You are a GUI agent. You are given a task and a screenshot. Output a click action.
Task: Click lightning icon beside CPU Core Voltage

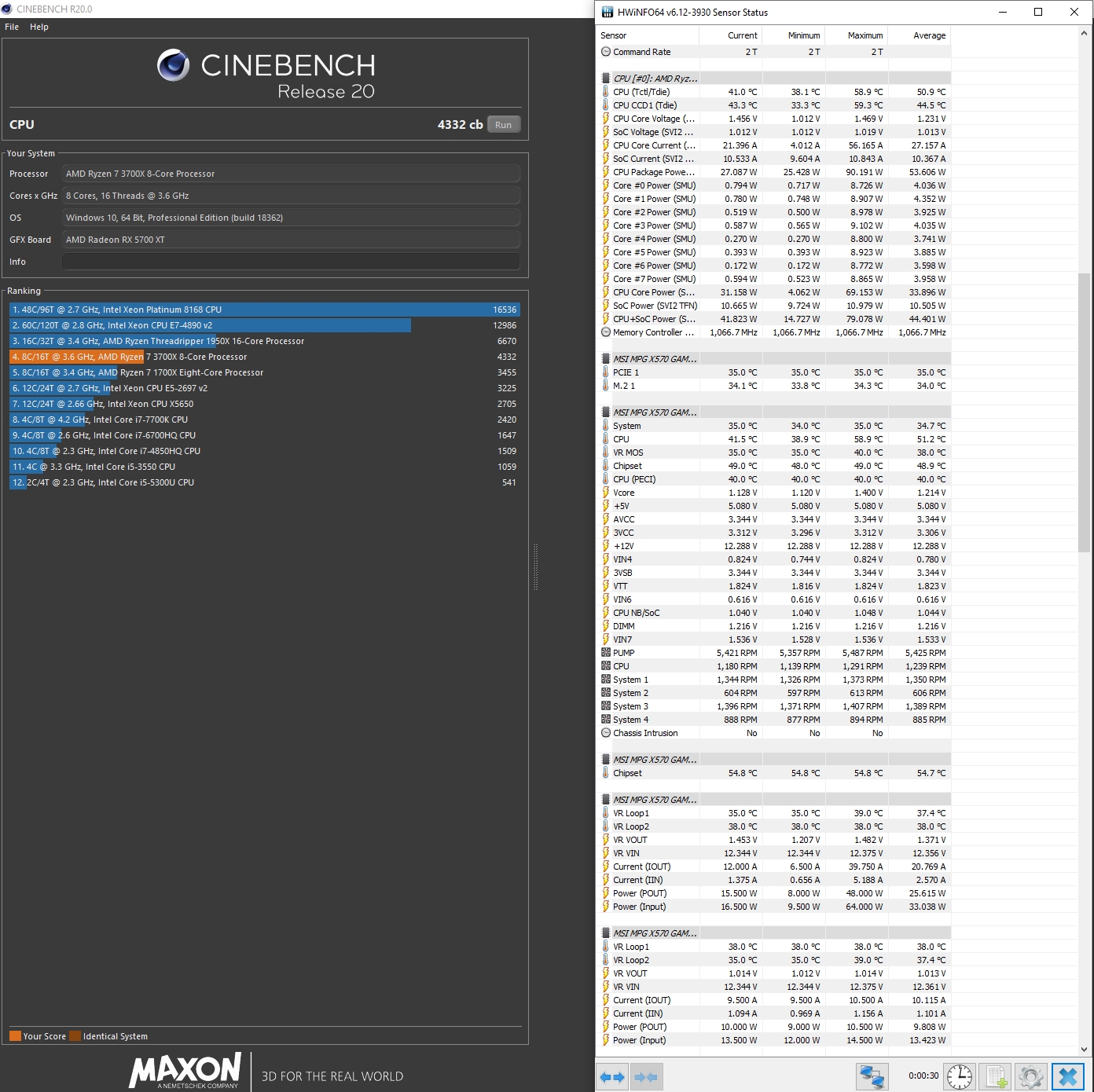606,119
